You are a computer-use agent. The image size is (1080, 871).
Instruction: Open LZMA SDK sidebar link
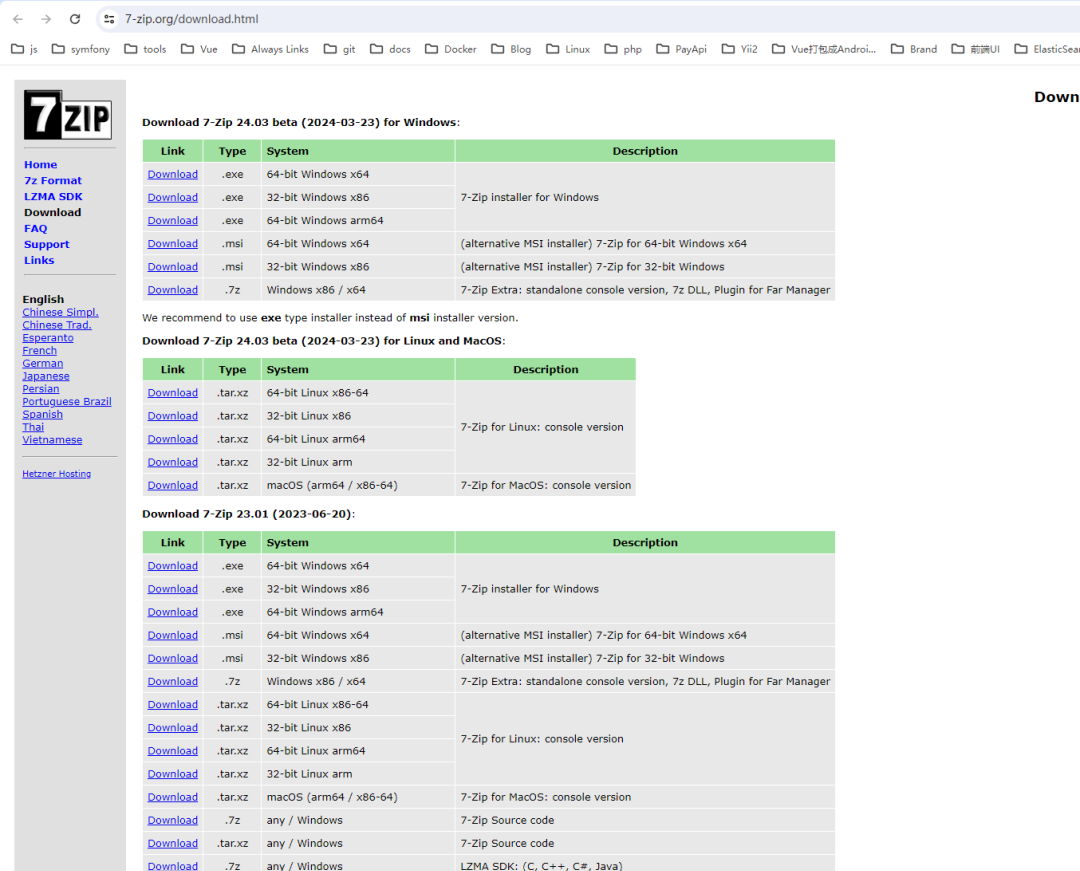tap(53, 196)
